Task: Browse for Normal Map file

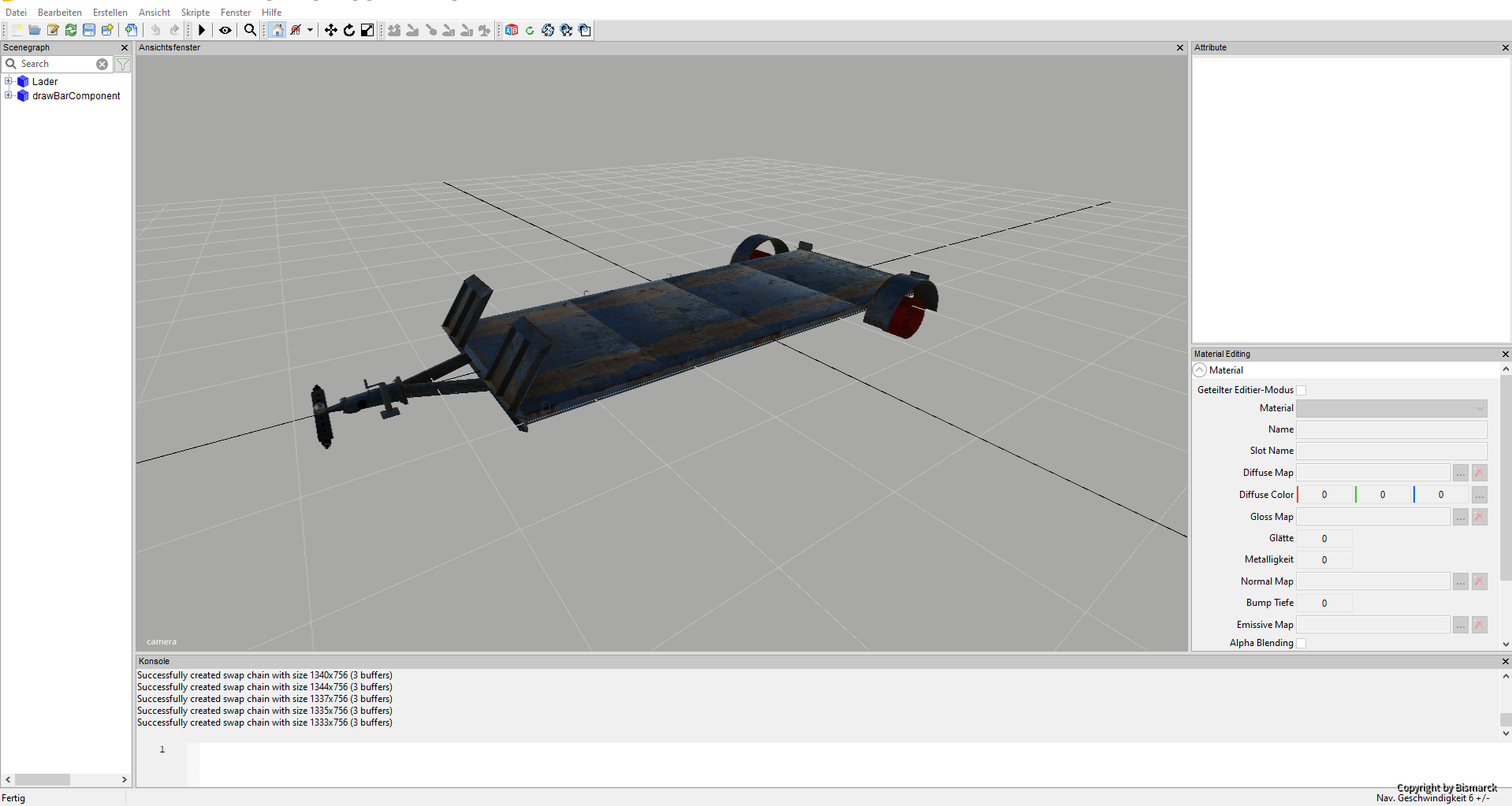Action: click(1461, 581)
